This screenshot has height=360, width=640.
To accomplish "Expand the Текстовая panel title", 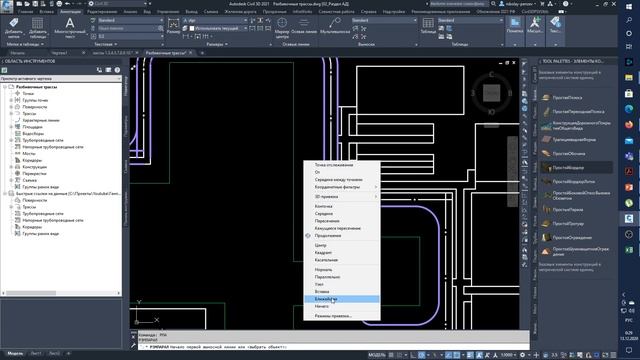I will click(x=105, y=44).
